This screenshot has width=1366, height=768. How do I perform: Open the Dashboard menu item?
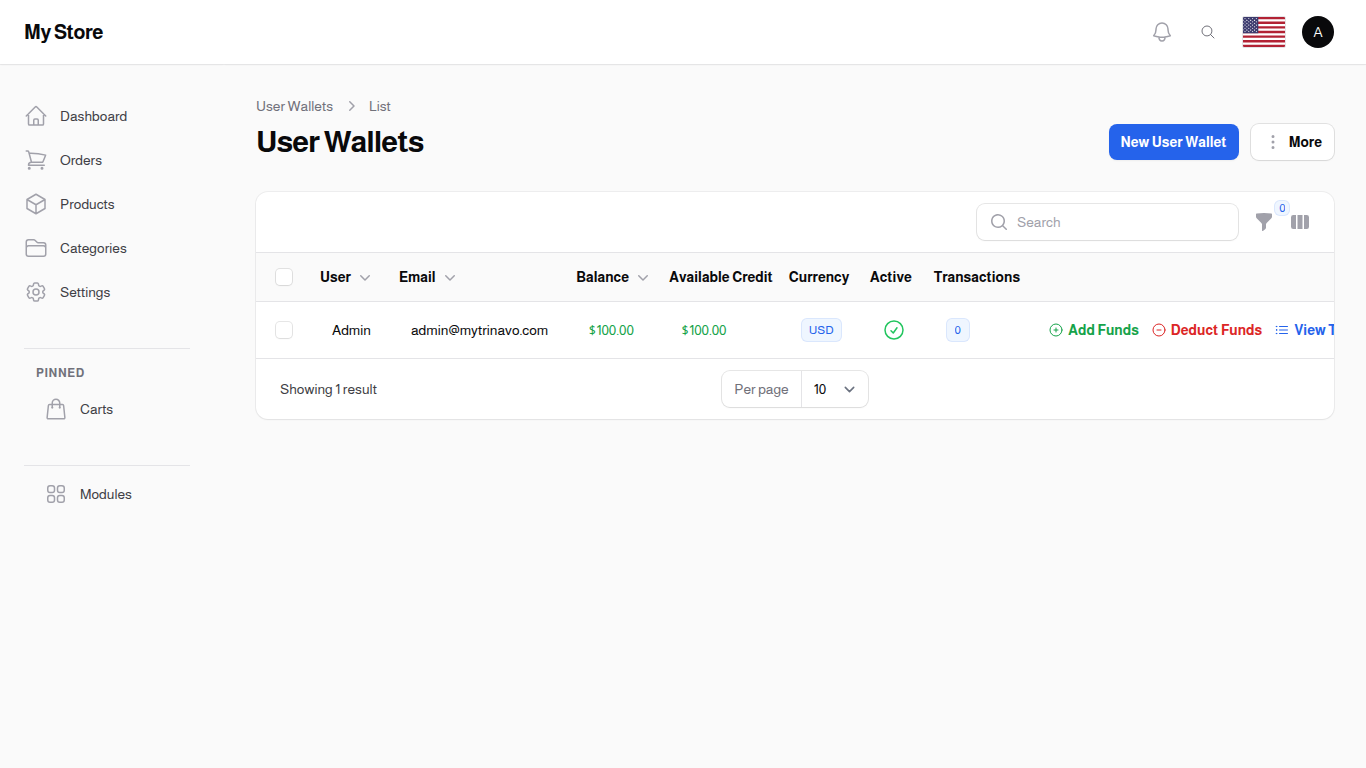click(93, 116)
